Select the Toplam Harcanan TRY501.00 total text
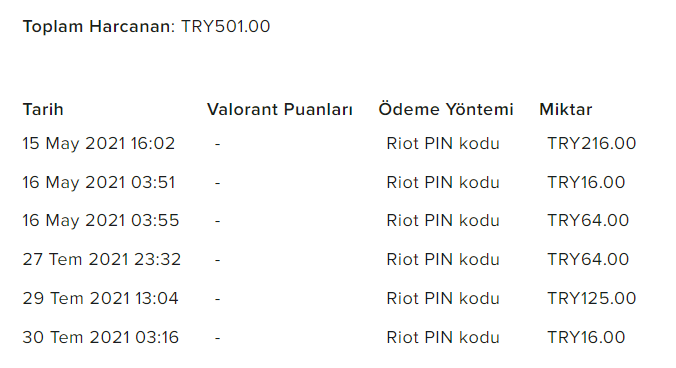The height and width of the screenshot is (368, 676). pyautogui.click(x=146, y=26)
